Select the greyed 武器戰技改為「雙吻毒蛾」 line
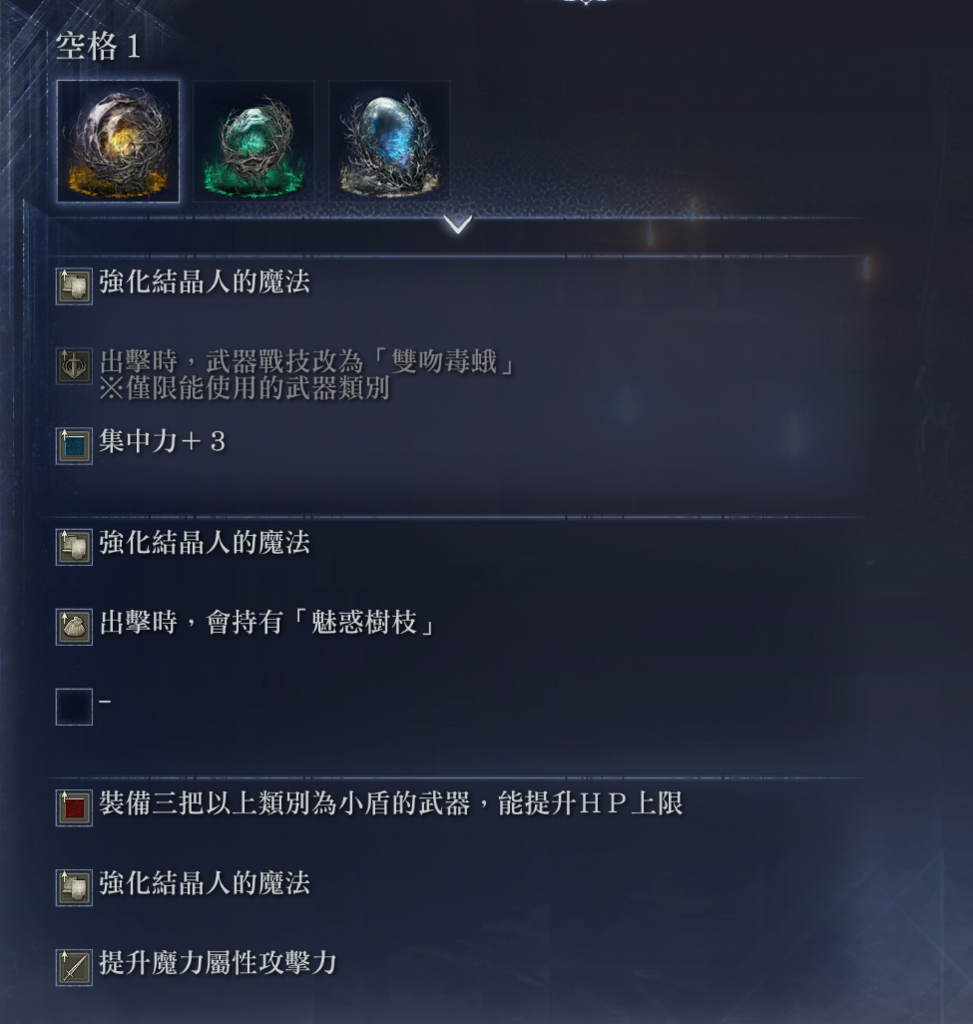 pyautogui.click(x=307, y=361)
